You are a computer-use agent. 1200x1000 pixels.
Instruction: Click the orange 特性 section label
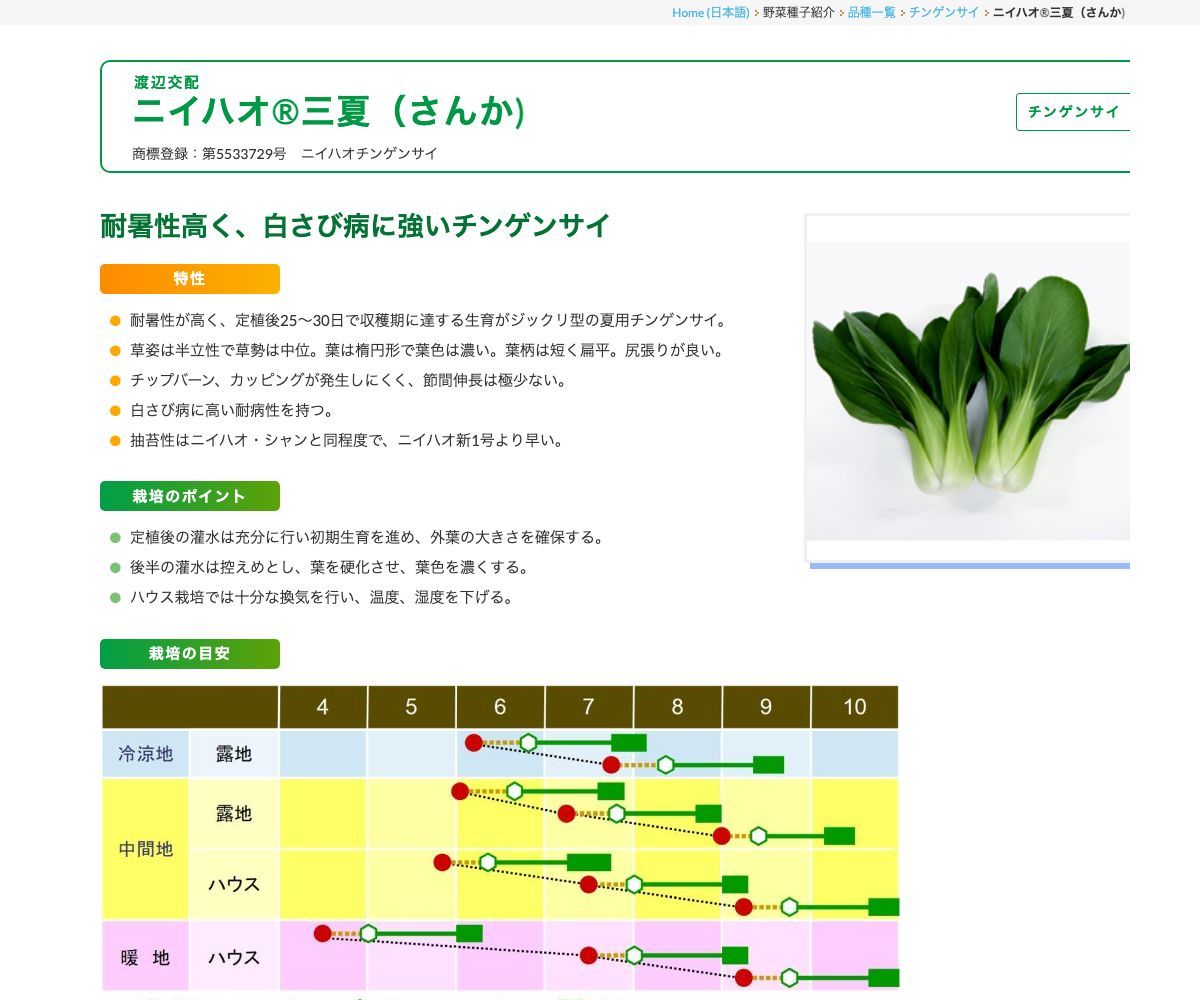click(190, 279)
